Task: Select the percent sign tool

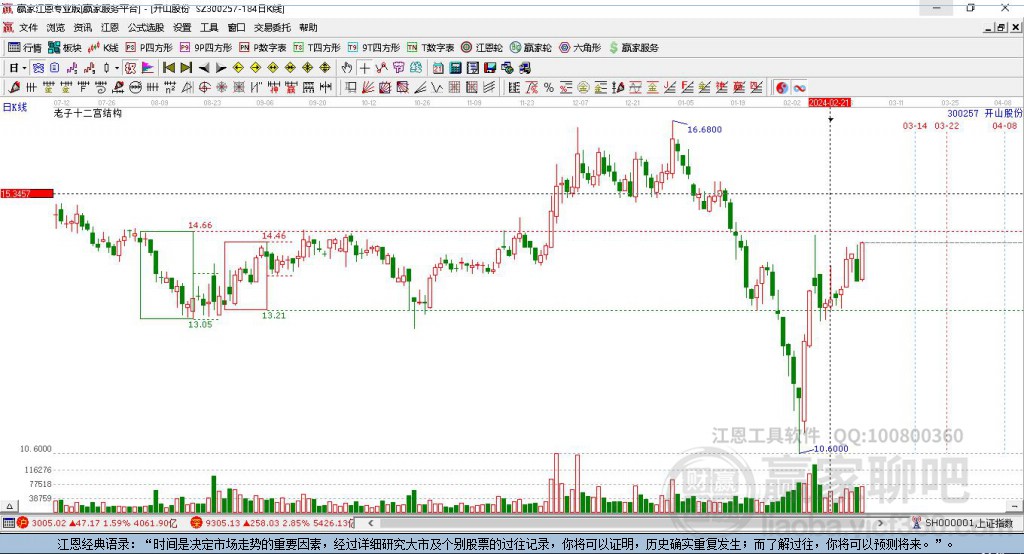Action: [549, 88]
